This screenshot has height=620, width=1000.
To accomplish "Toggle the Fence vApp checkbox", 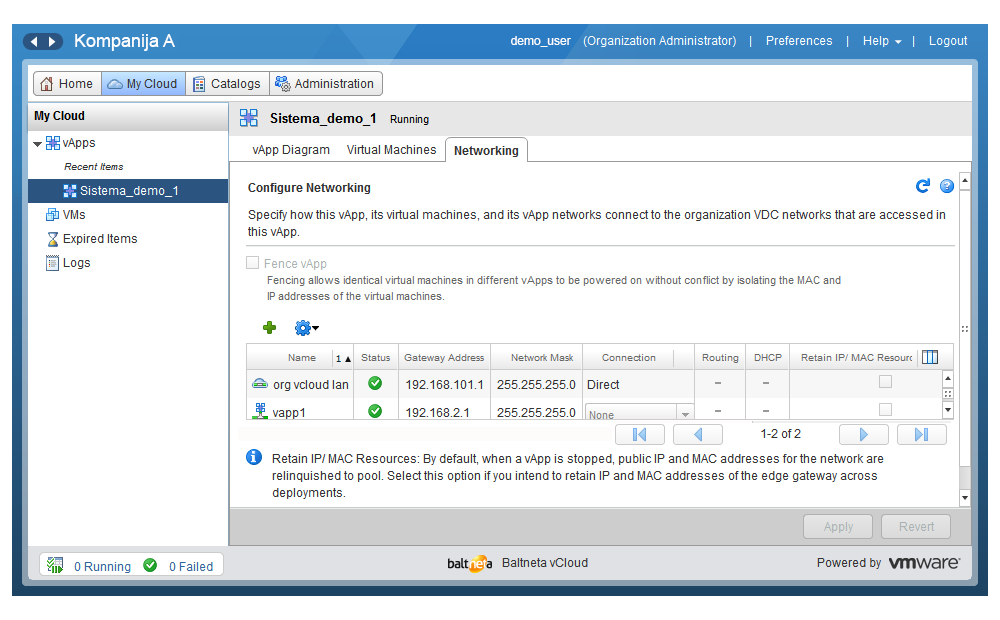I will coord(253,263).
